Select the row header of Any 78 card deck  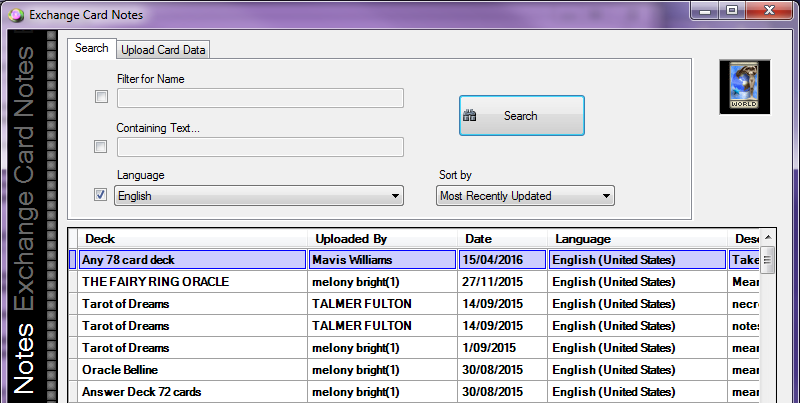[73, 260]
